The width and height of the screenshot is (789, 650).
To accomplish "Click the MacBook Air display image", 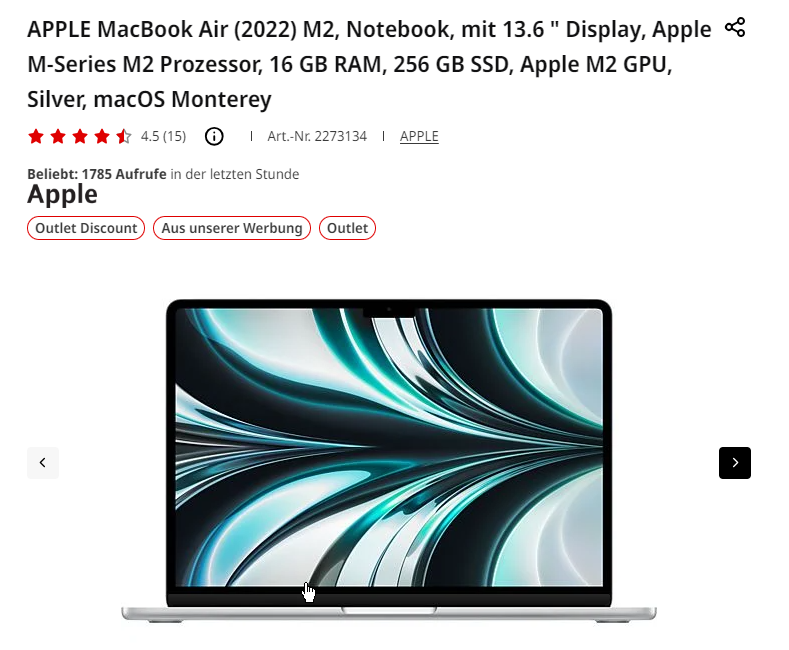I will (x=389, y=447).
